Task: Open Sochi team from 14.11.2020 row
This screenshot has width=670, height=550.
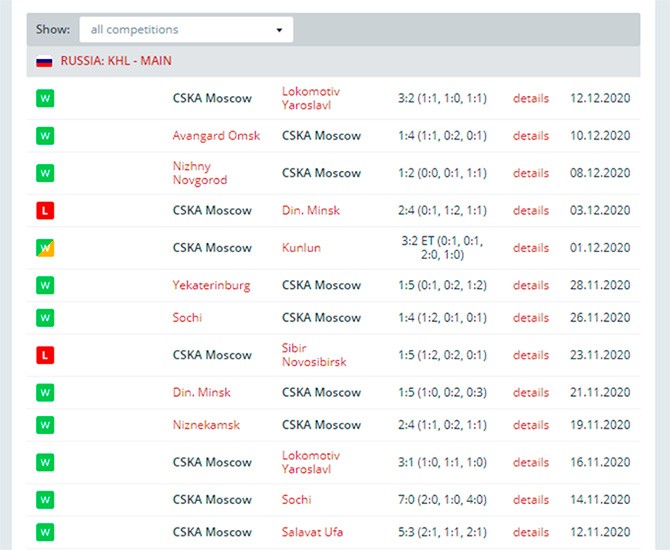Action: [x=297, y=500]
